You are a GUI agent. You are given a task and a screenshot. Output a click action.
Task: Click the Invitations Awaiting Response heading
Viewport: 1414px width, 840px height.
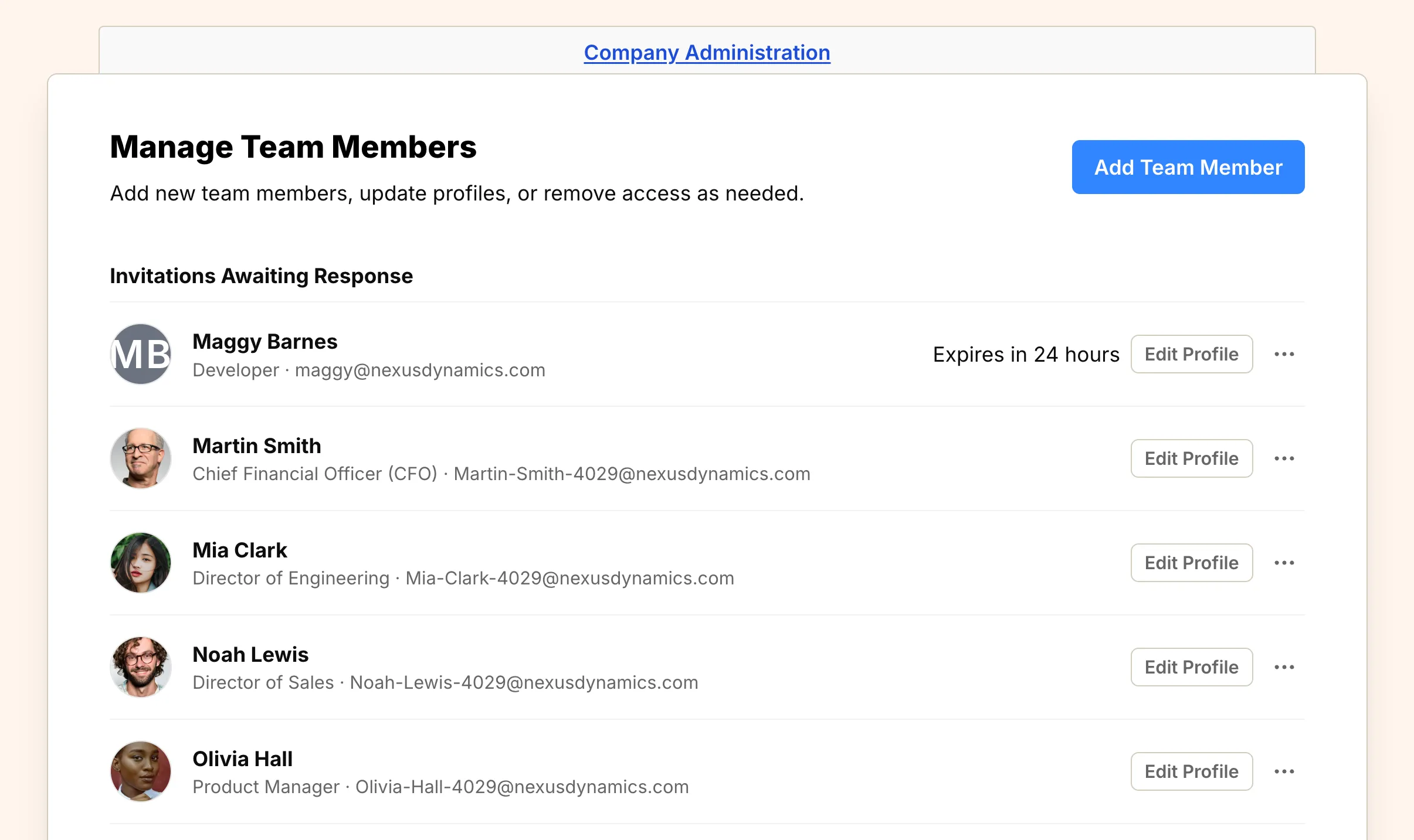[x=261, y=276]
